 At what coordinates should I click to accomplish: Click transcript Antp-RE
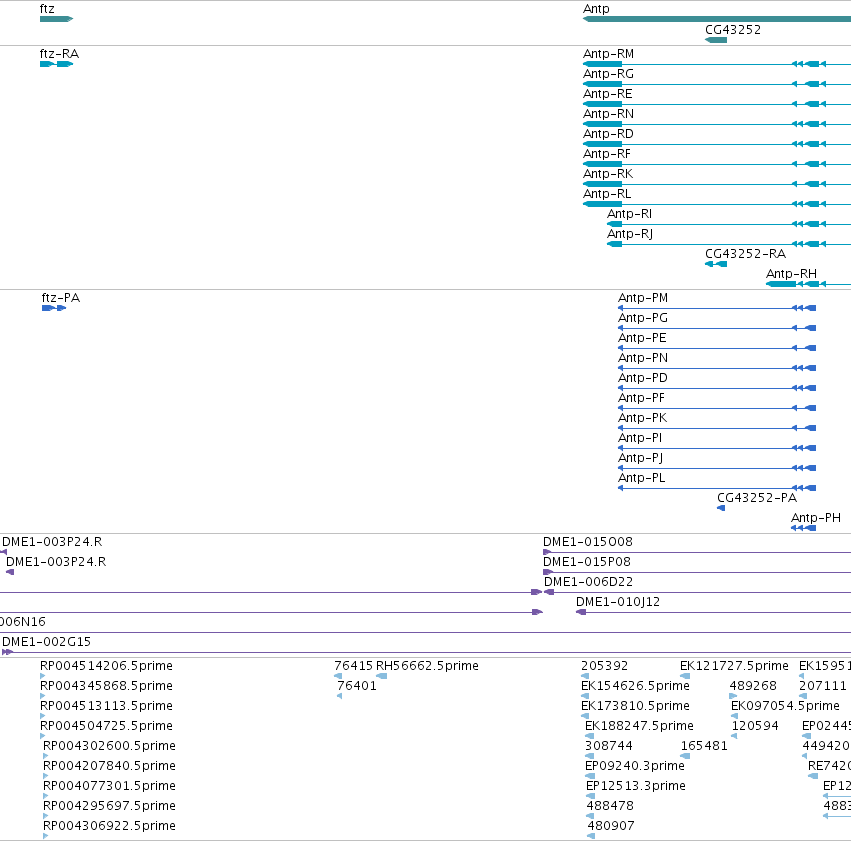tap(608, 94)
